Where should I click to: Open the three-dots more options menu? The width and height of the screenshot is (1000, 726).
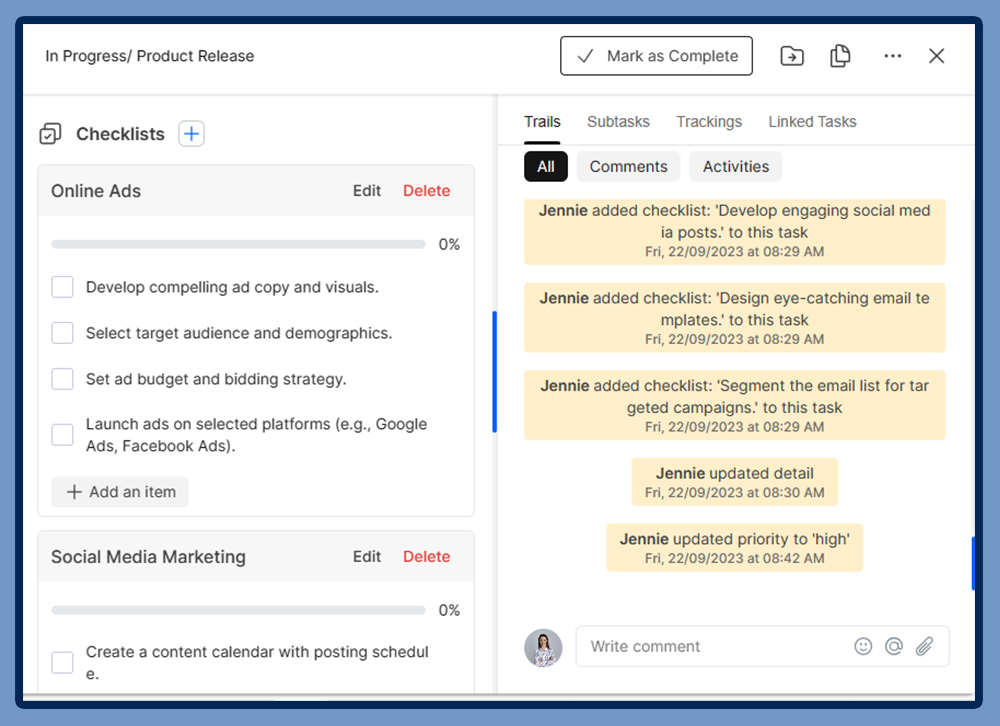click(892, 56)
